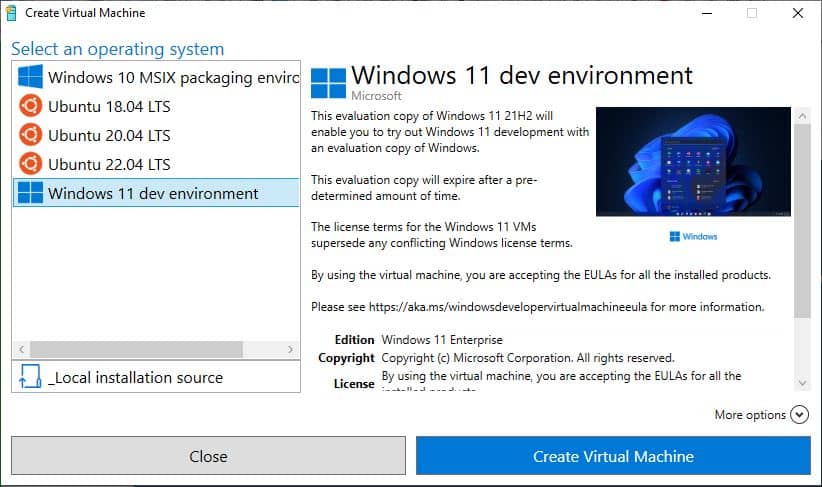The width and height of the screenshot is (822, 487).
Task: Click the Windows logo caption under the preview
Action: 693,236
